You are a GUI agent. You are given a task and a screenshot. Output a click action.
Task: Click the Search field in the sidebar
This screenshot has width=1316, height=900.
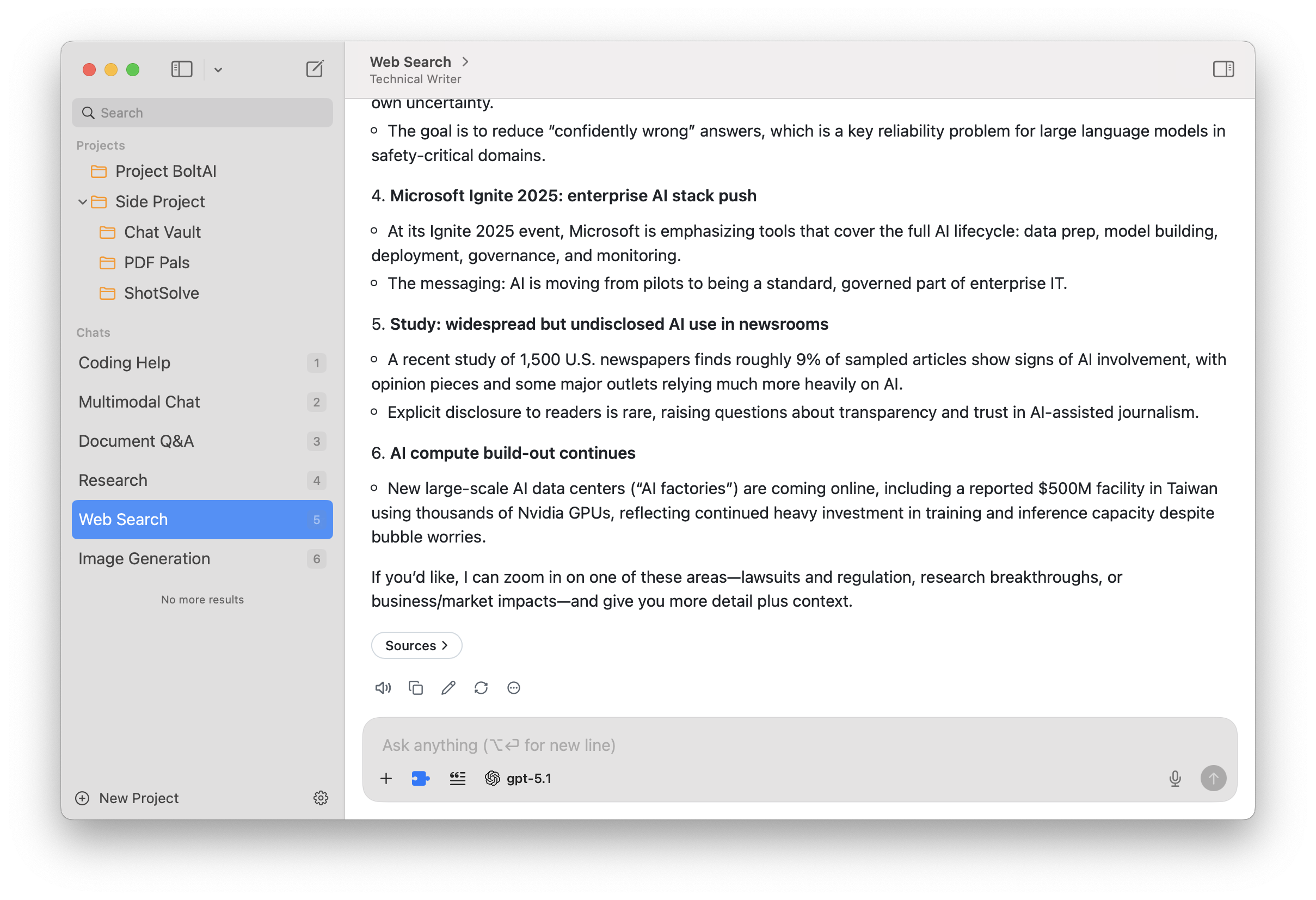coord(202,113)
